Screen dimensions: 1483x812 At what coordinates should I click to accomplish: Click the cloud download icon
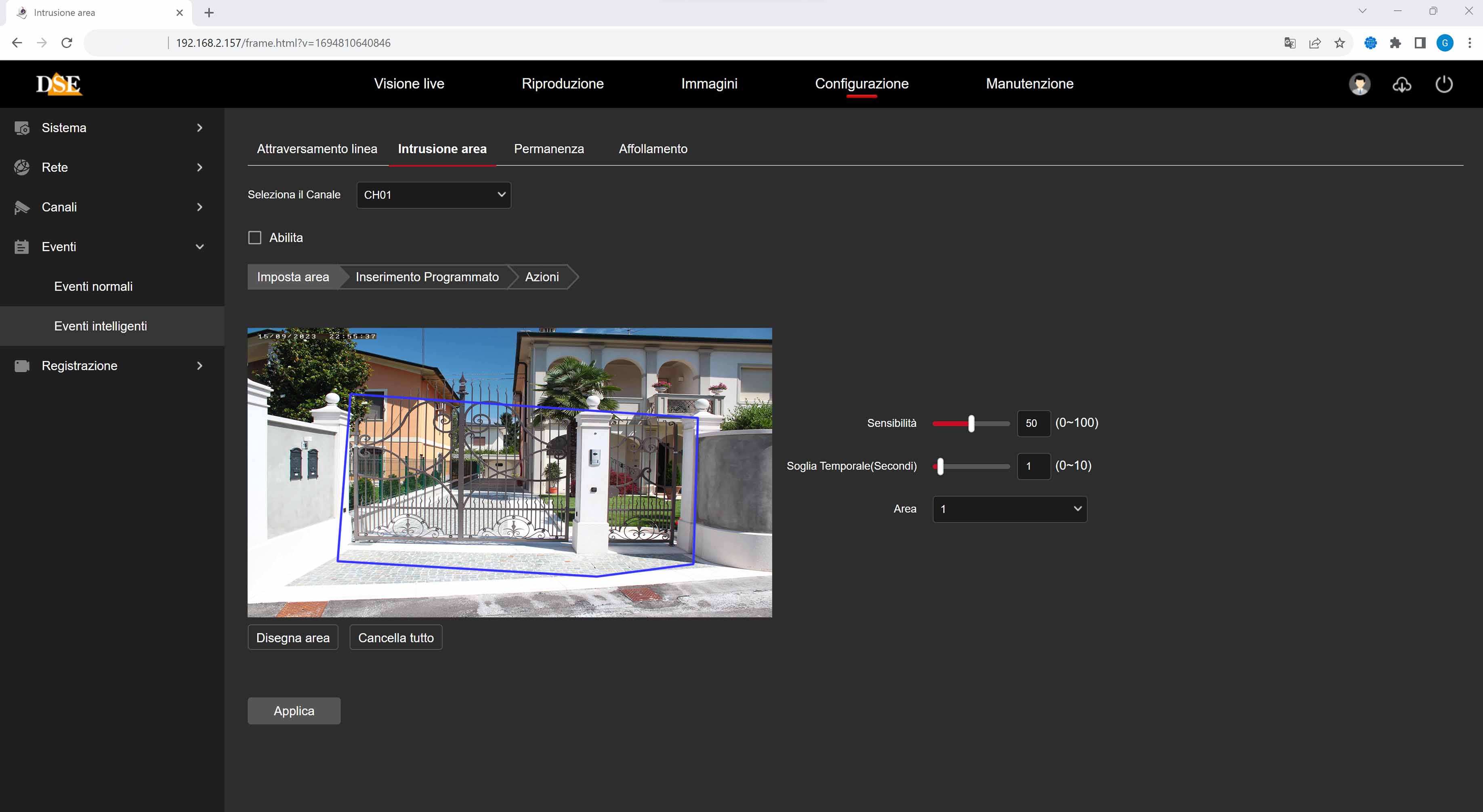[1401, 85]
